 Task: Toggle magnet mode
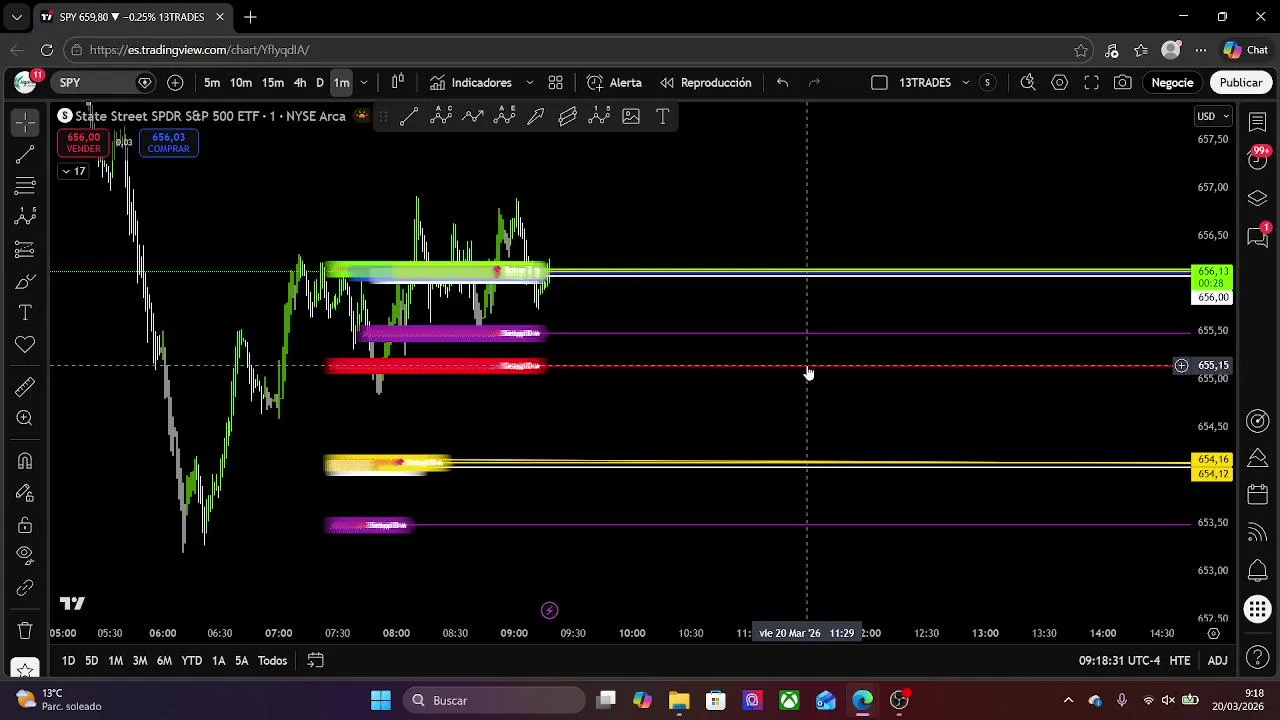point(25,461)
